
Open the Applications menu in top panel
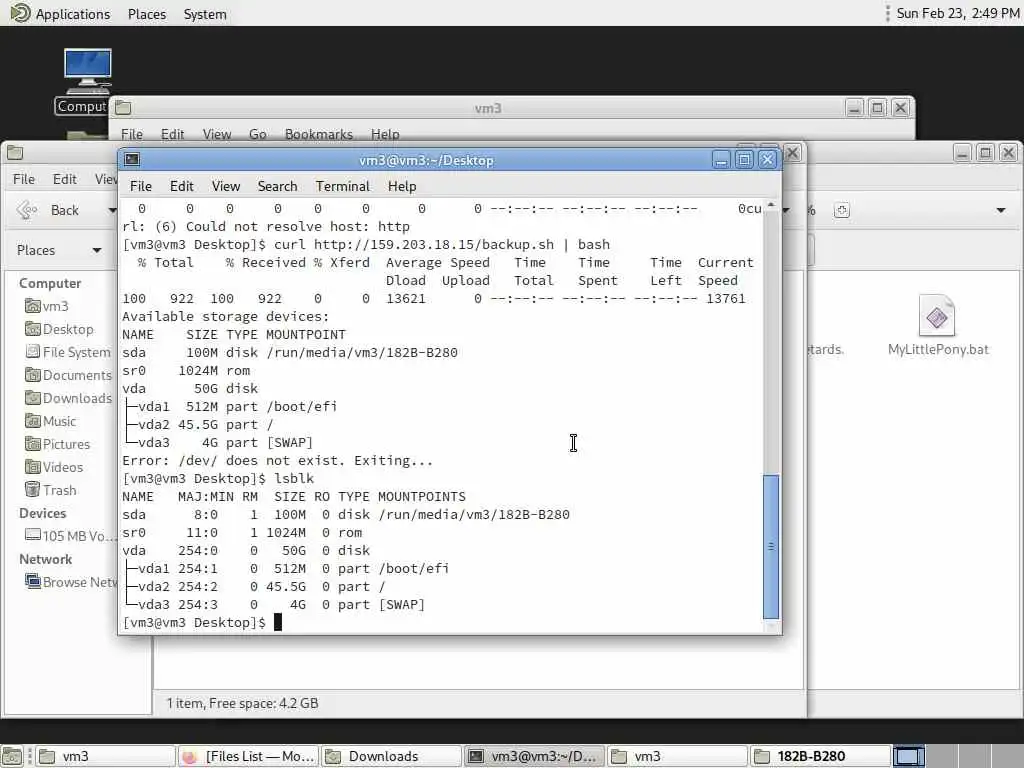[x=72, y=14]
